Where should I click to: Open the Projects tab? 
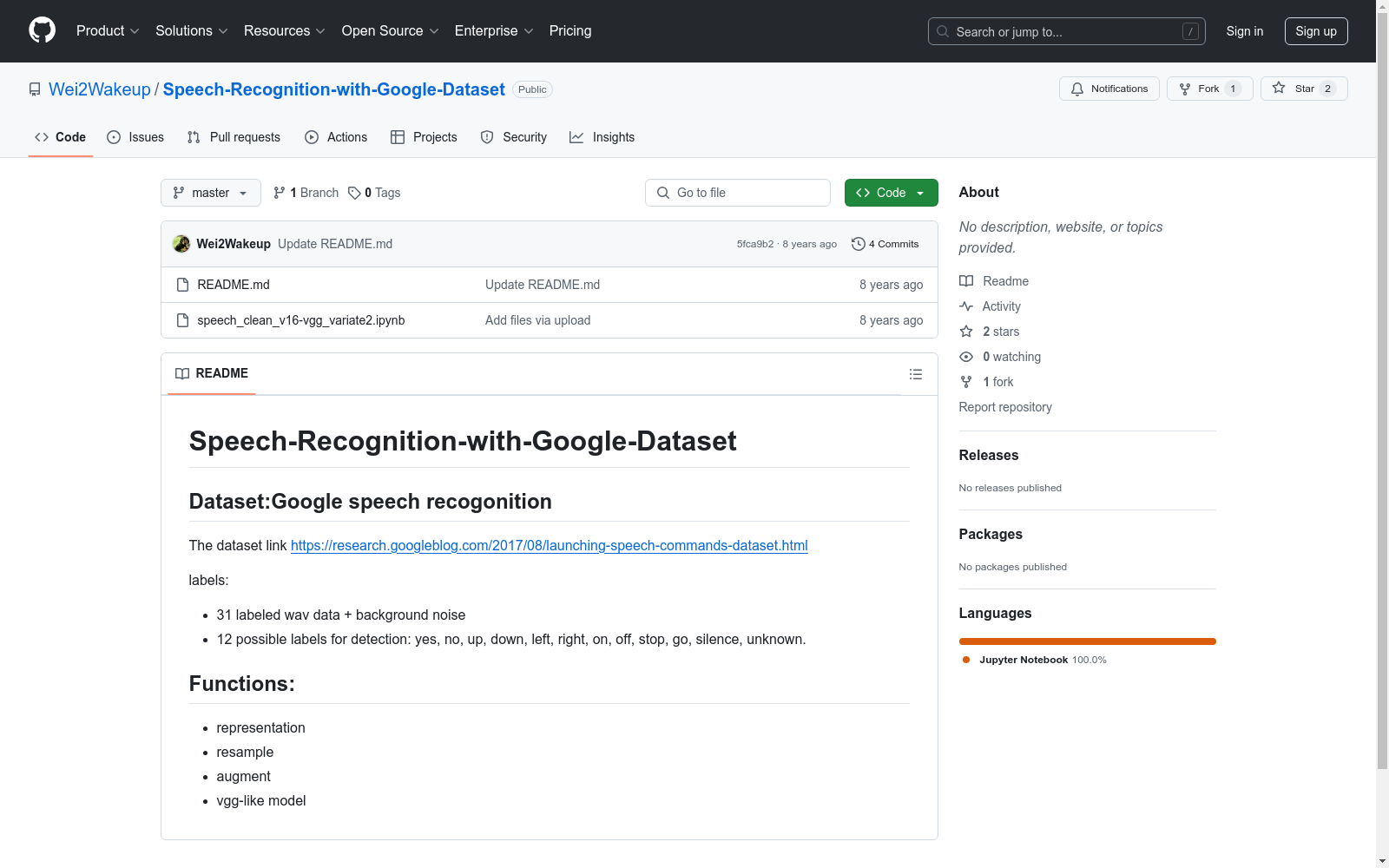click(424, 137)
